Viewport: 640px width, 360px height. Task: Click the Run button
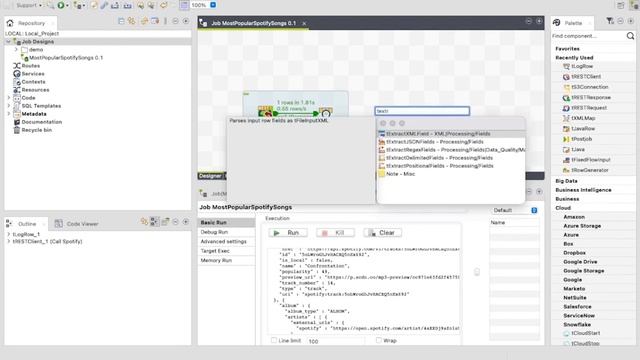point(288,233)
